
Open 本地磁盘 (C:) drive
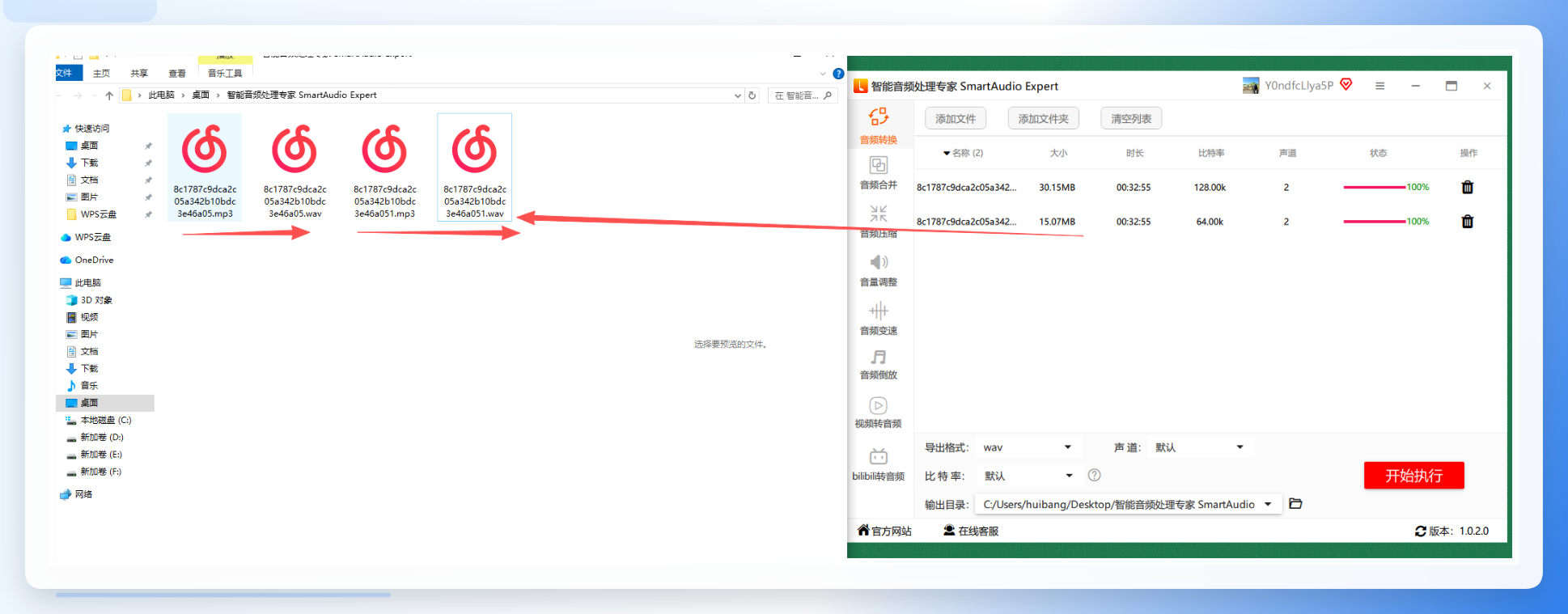(x=99, y=421)
